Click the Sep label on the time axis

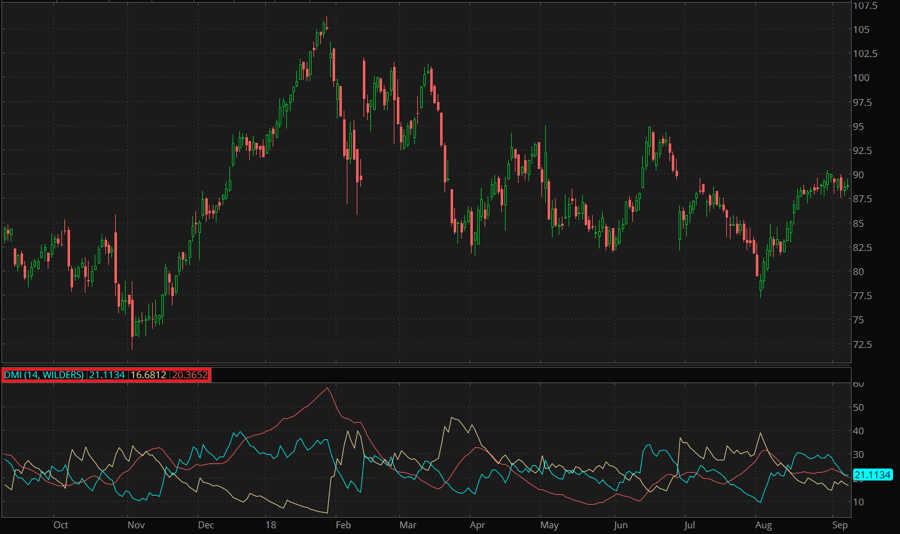tap(840, 524)
